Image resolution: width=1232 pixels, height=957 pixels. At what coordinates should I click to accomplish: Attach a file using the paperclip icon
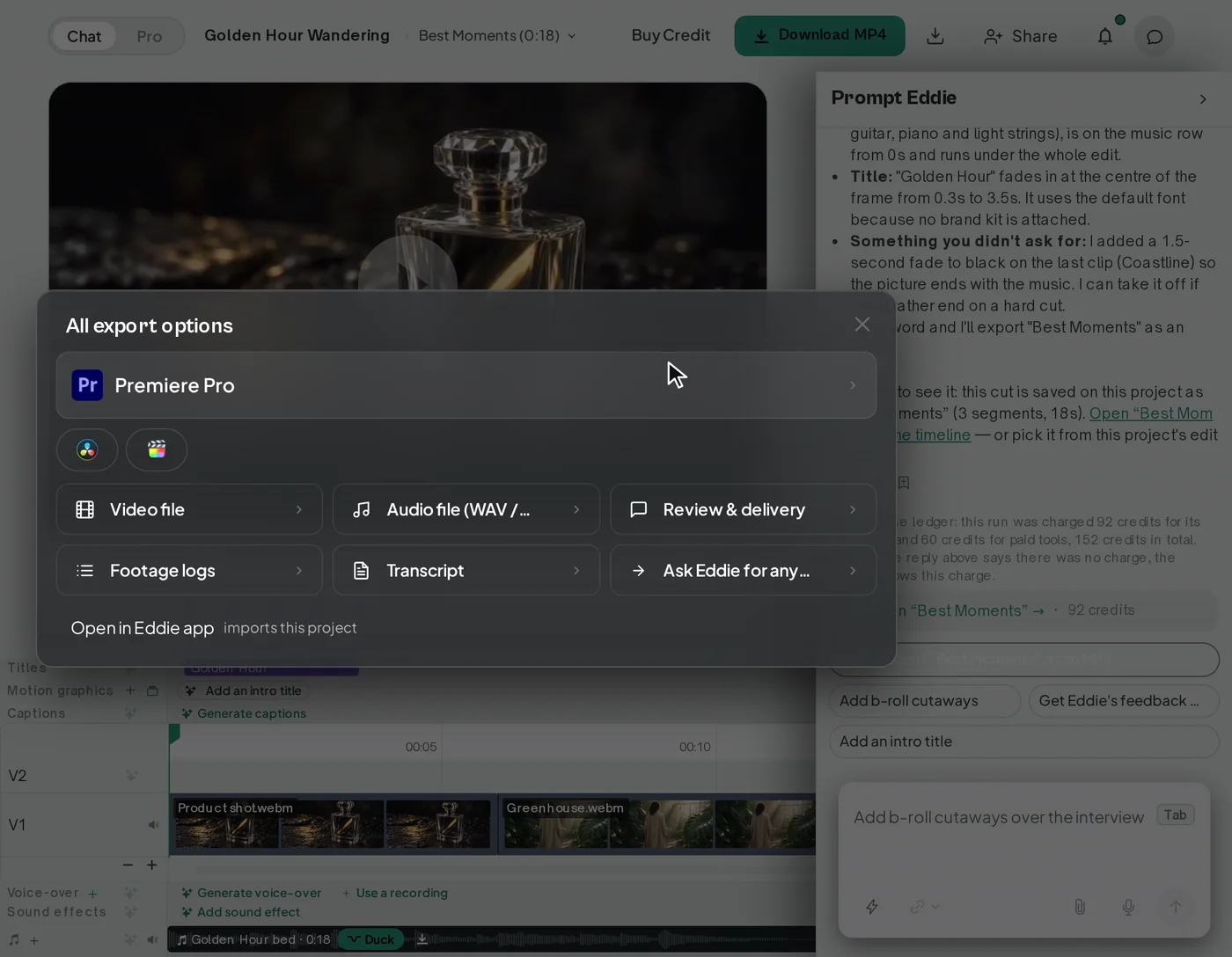[x=1080, y=906]
